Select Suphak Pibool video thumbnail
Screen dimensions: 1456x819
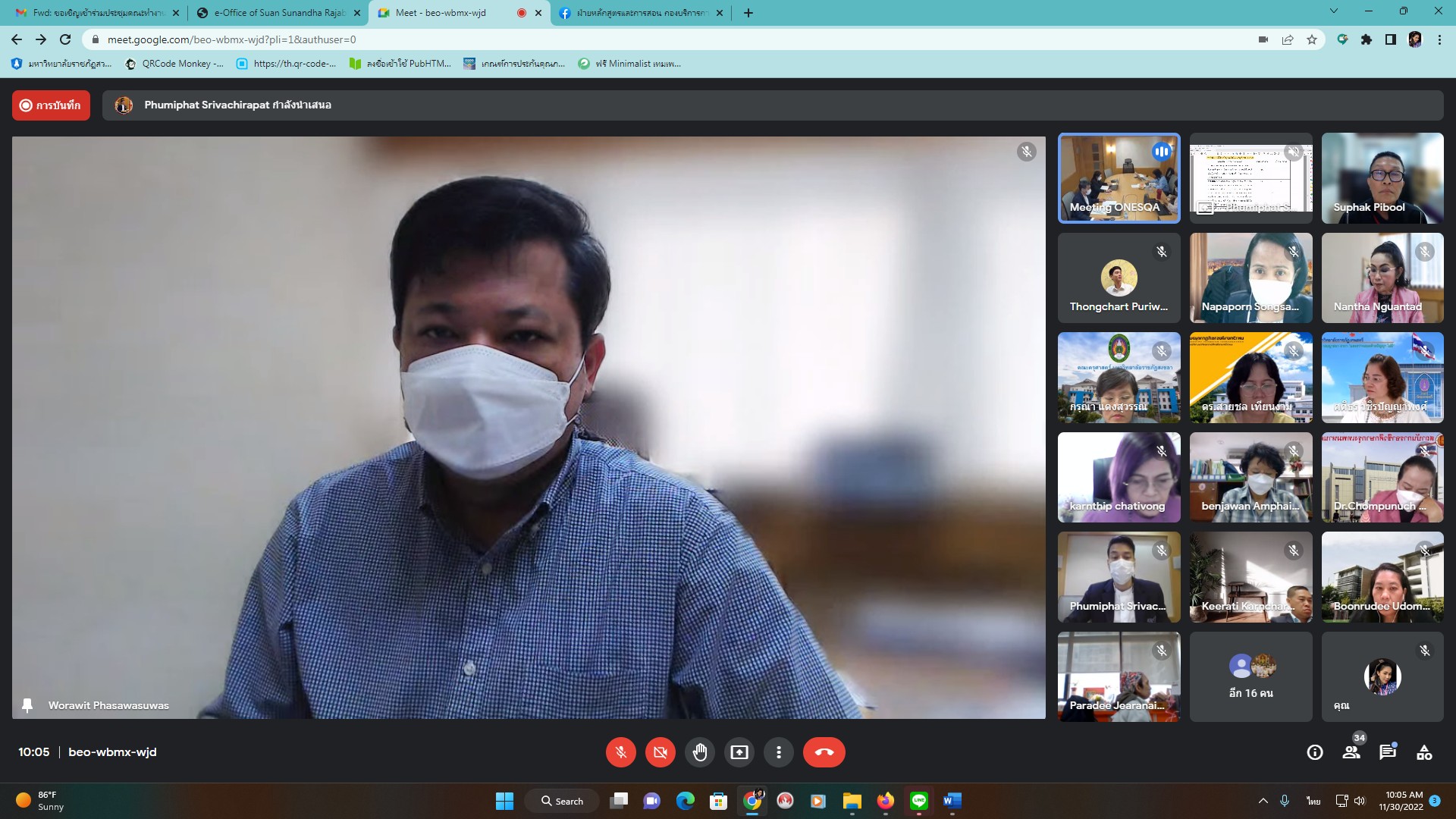1382,178
